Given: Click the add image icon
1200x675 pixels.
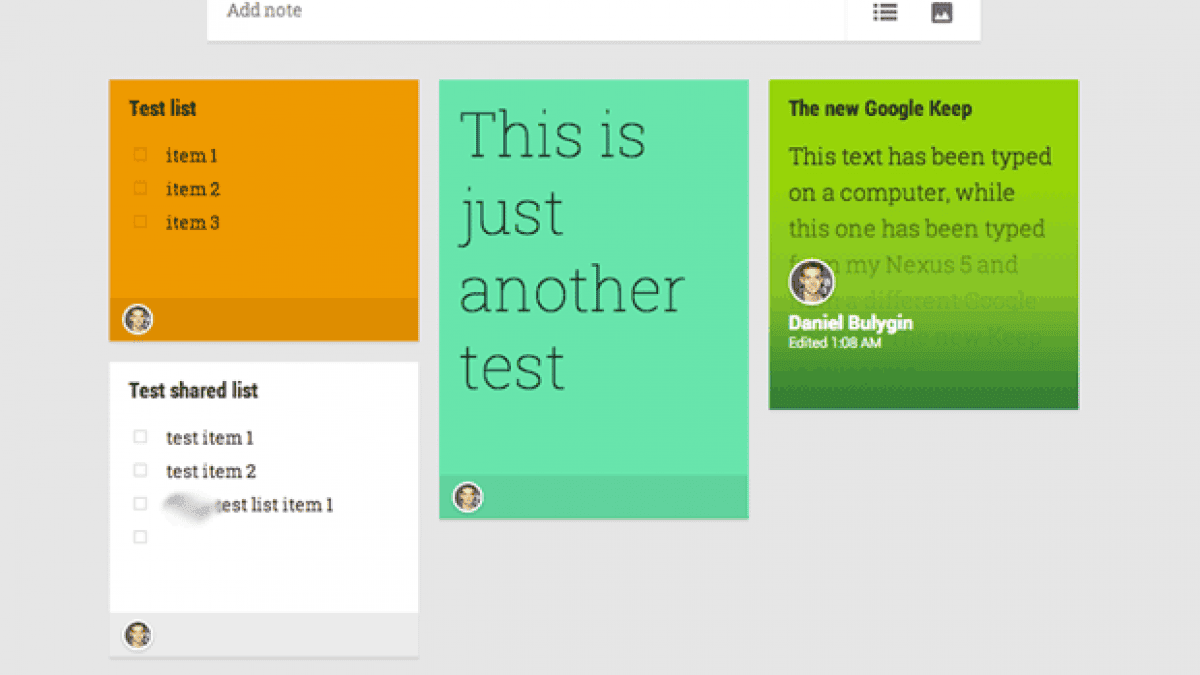Looking at the screenshot, I should pos(942,13).
